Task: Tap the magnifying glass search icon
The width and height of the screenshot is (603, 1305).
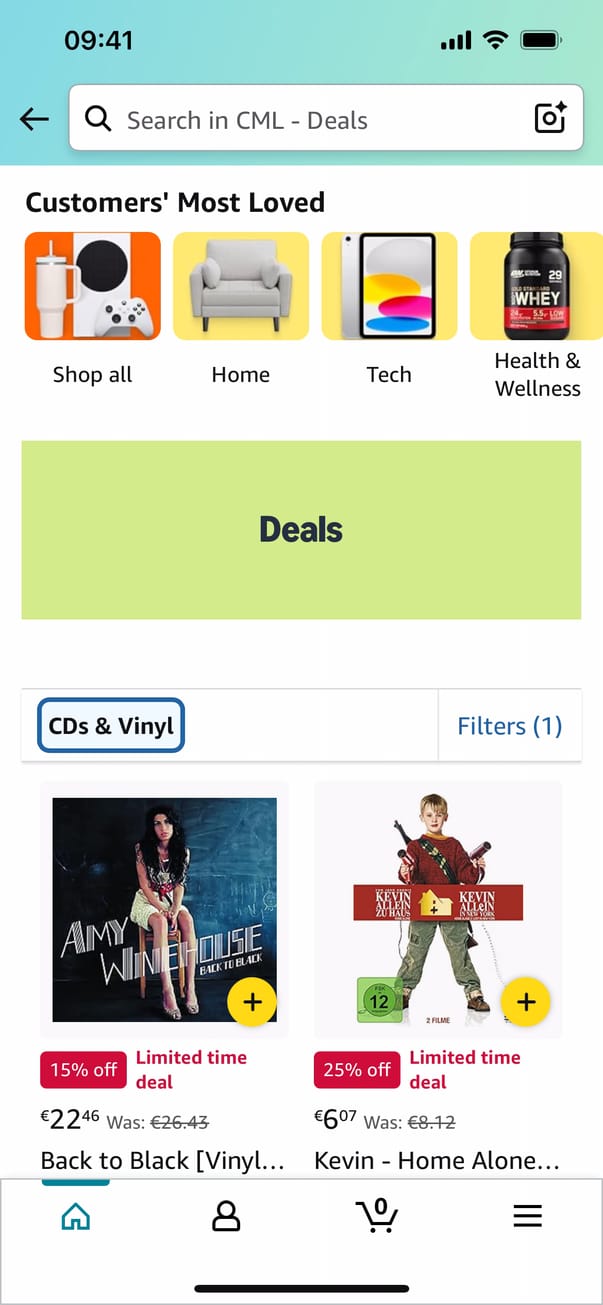Action: pos(98,119)
